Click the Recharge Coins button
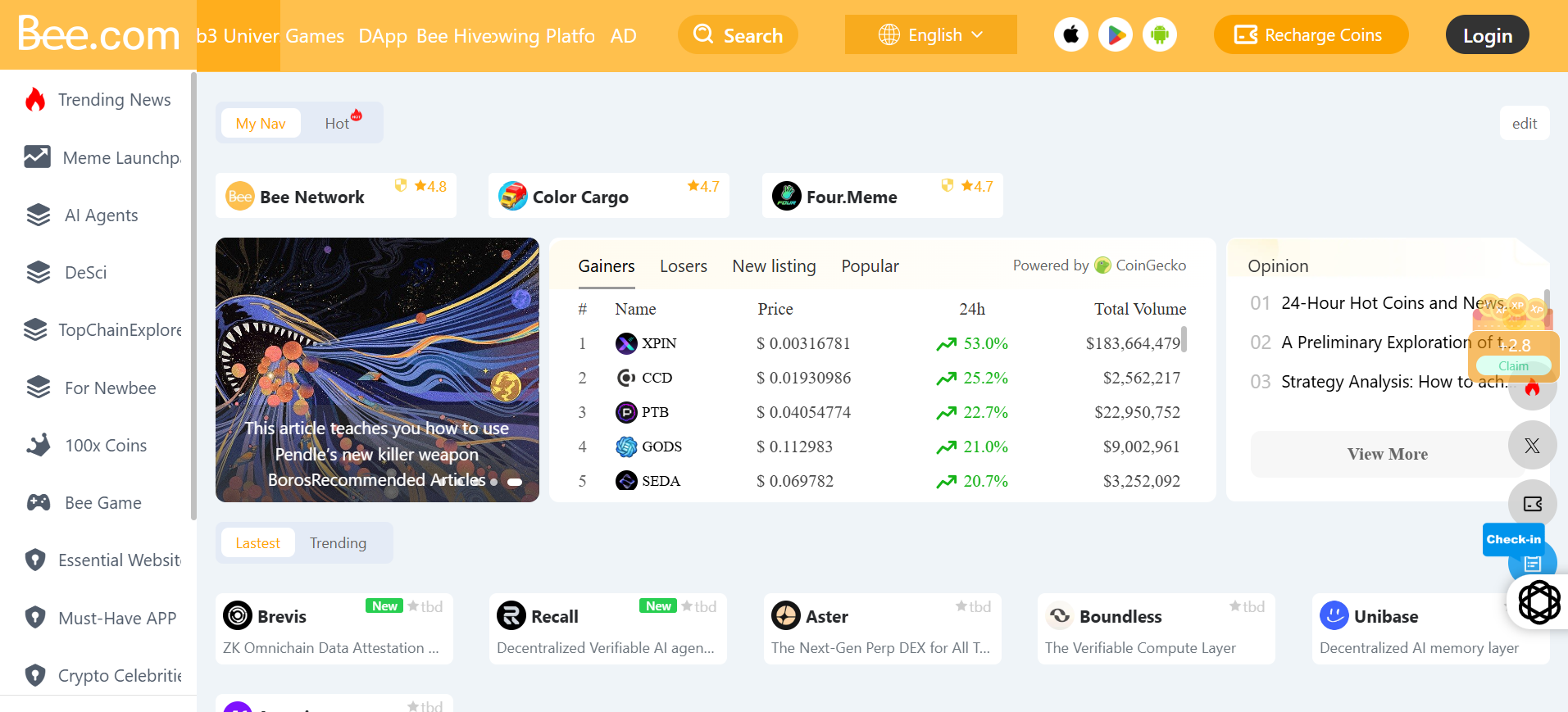The width and height of the screenshot is (1568, 712). (1310, 35)
